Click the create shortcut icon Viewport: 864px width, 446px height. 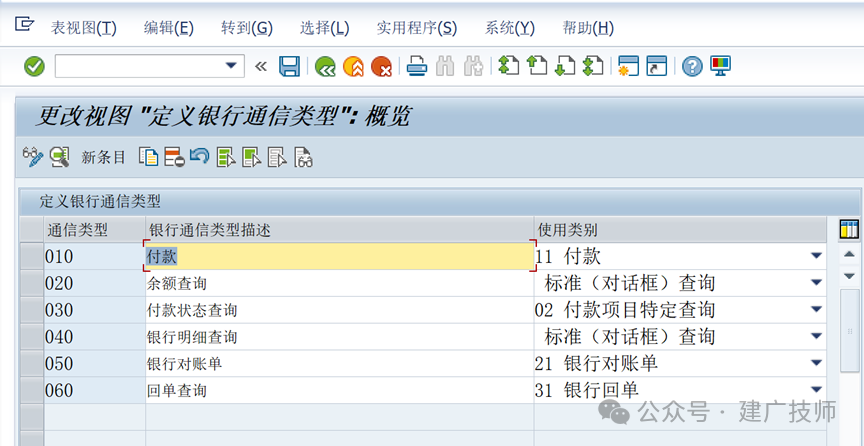(x=657, y=66)
